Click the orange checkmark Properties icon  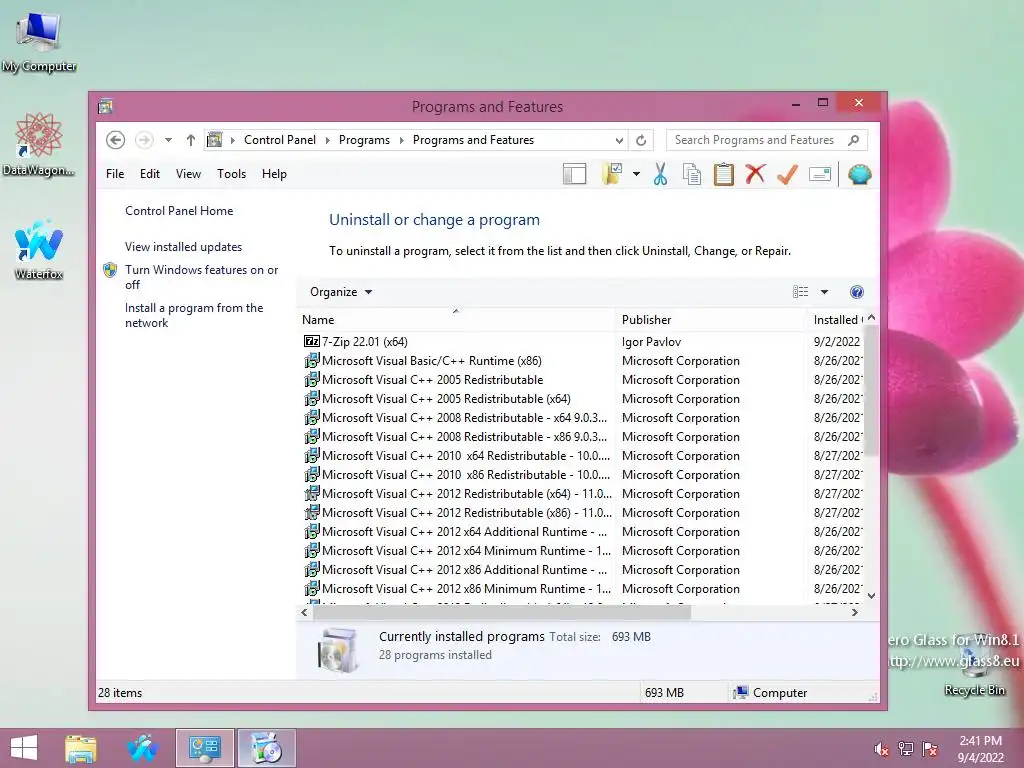point(788,174)
